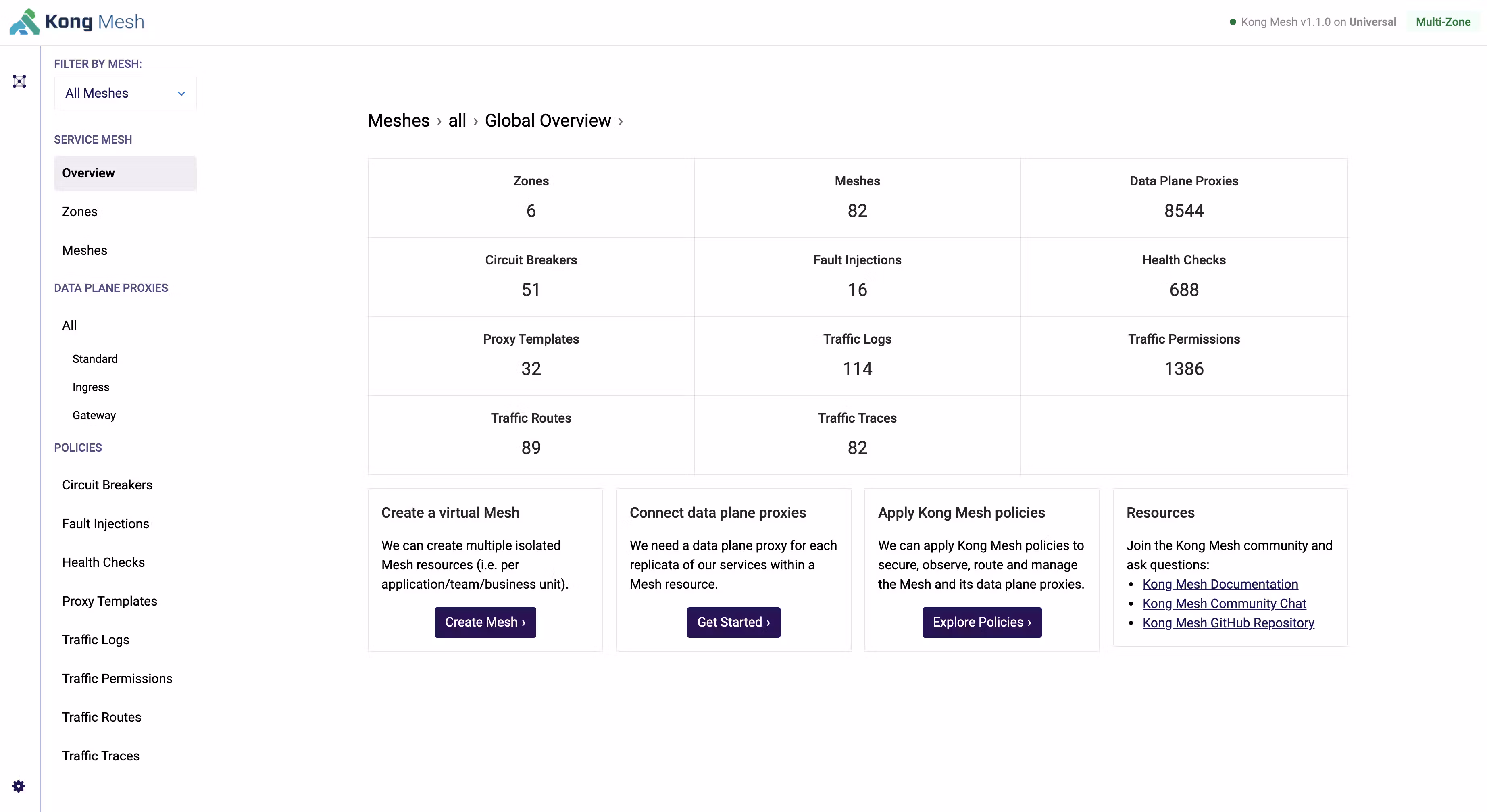
Task: Click the mesh network icon in left rail
Action: pyautogui.click(x=20, y=81)
